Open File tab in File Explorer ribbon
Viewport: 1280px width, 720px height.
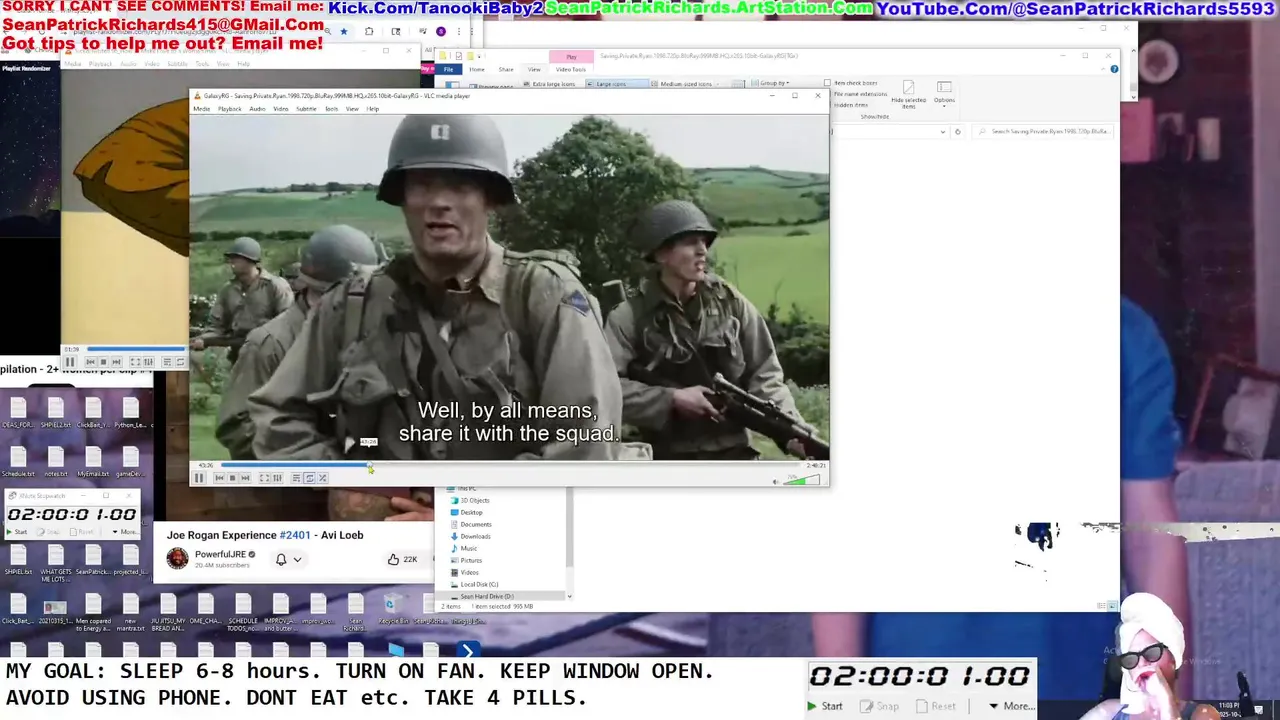448,69
